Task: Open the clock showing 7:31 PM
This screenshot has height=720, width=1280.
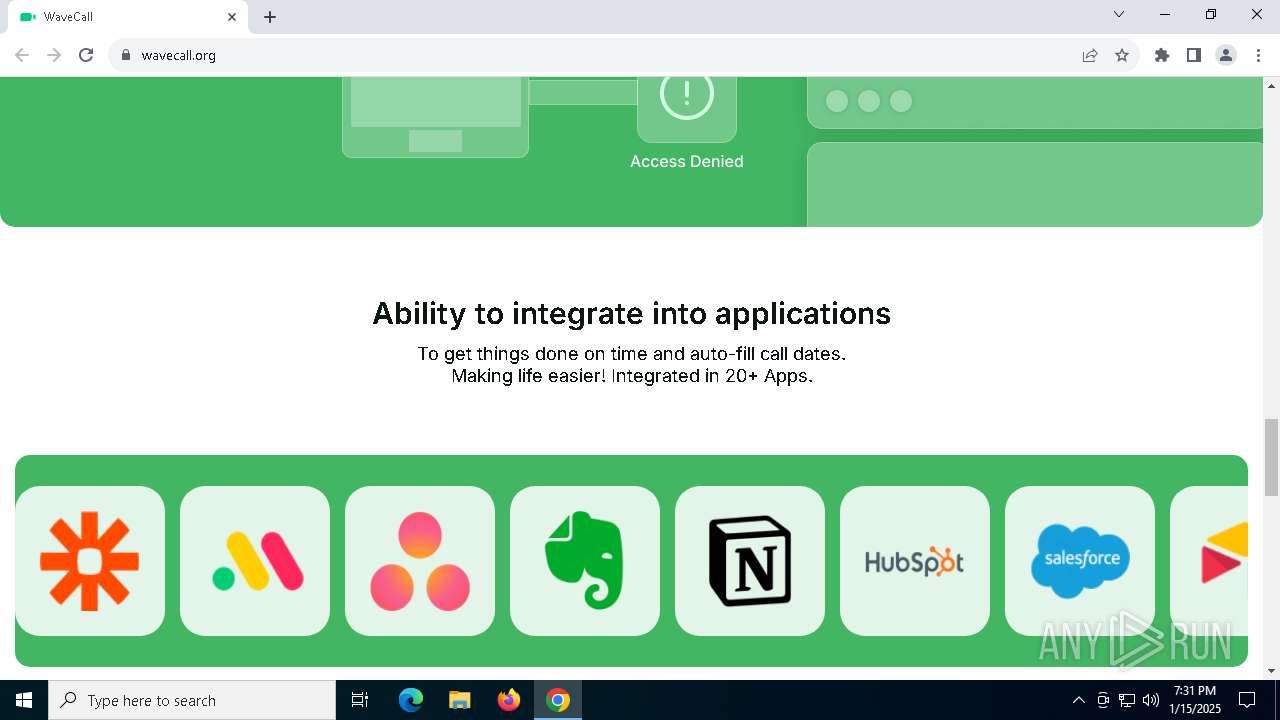Action: [x=1195, y=700]
